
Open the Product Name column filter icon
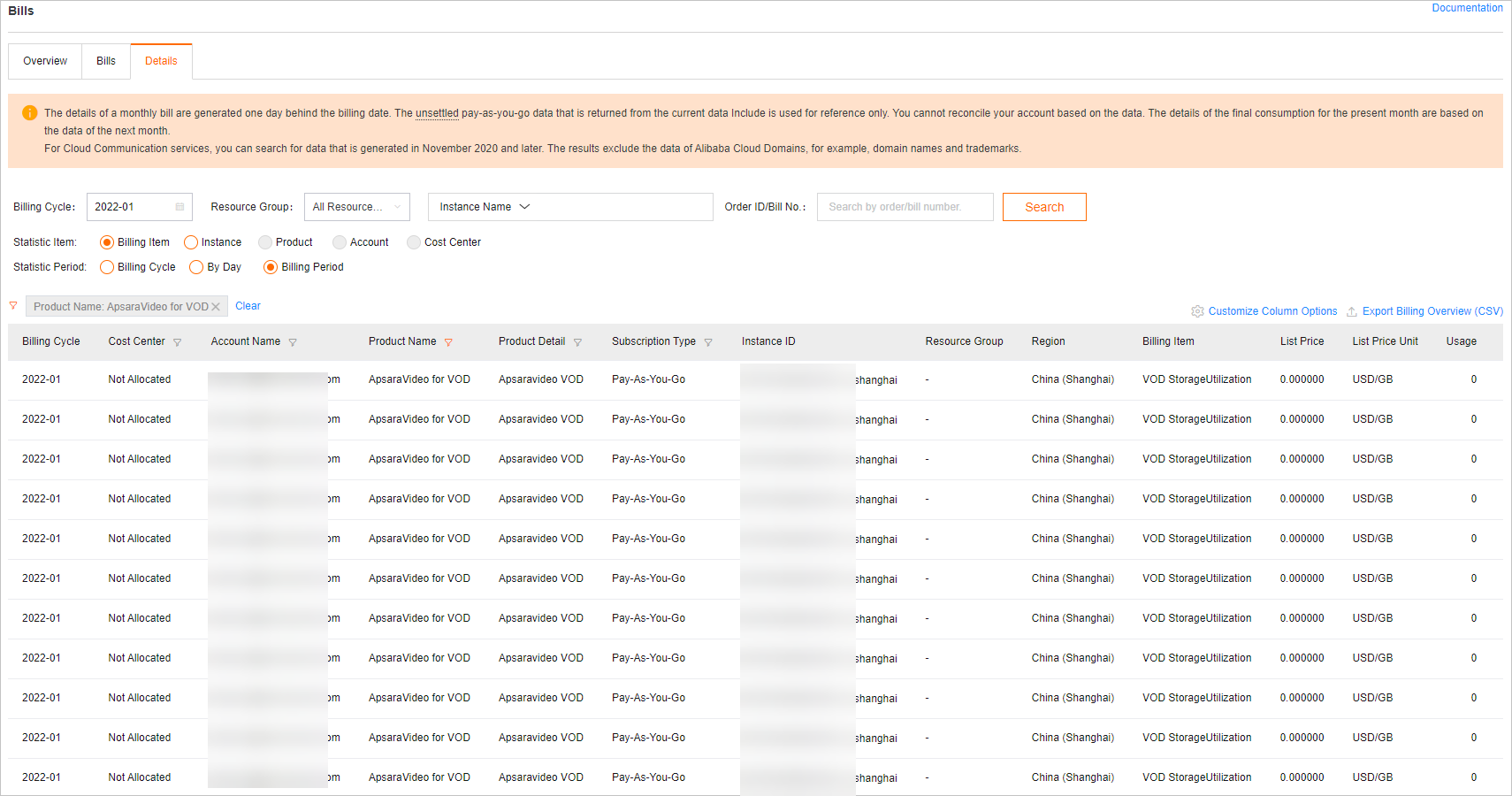pyautogui.click(x=449, y=341)
